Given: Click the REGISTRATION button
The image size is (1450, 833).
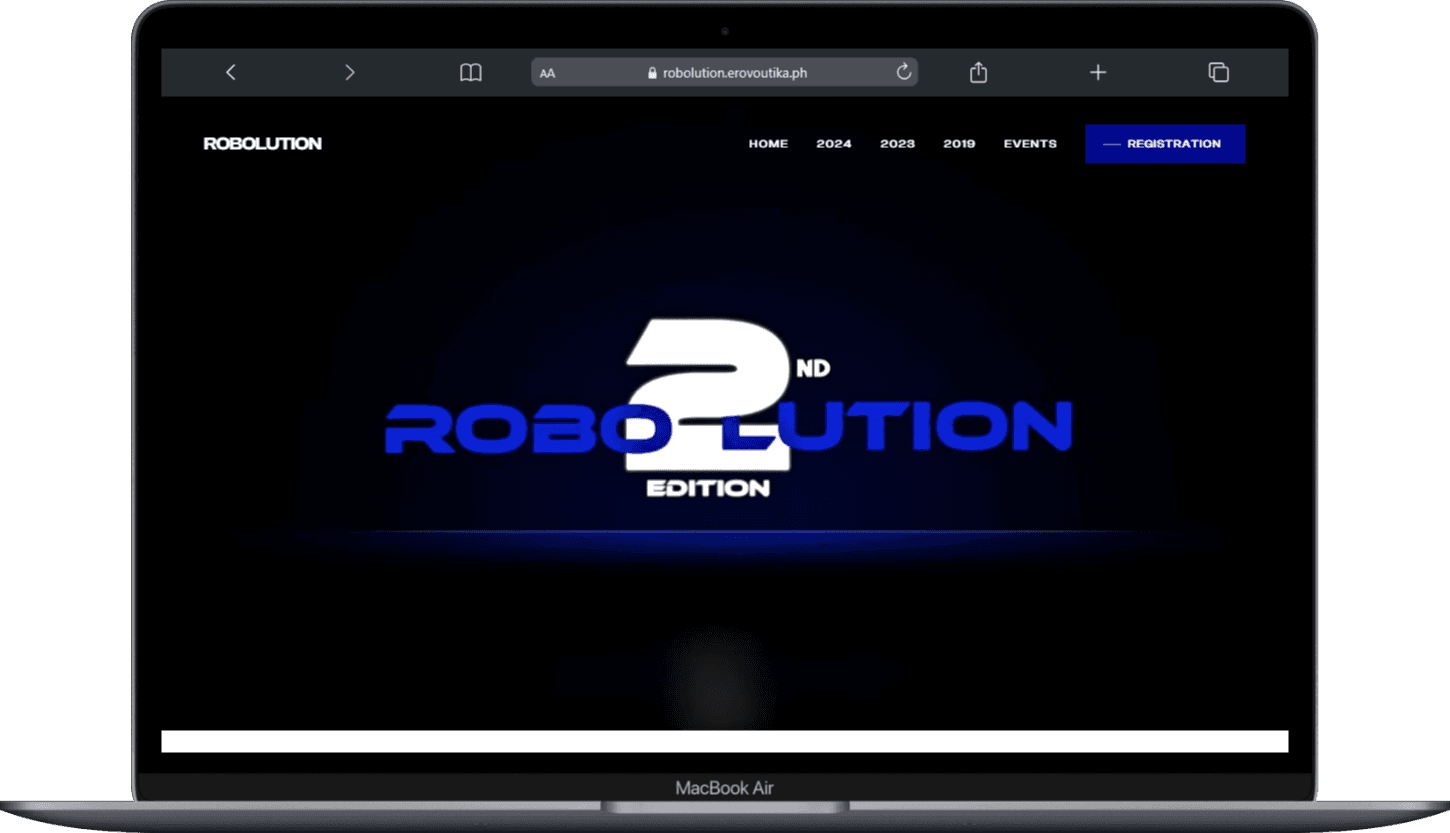Looking at the screenshot, I should coord(1165,143).
